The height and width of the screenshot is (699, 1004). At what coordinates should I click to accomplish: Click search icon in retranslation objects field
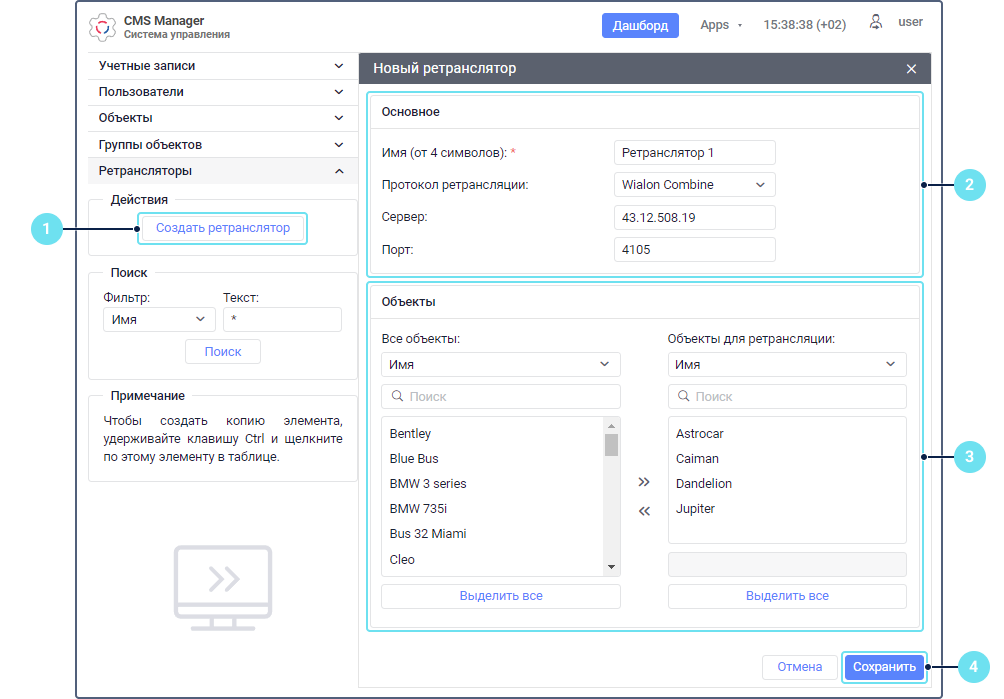point(683,397)
